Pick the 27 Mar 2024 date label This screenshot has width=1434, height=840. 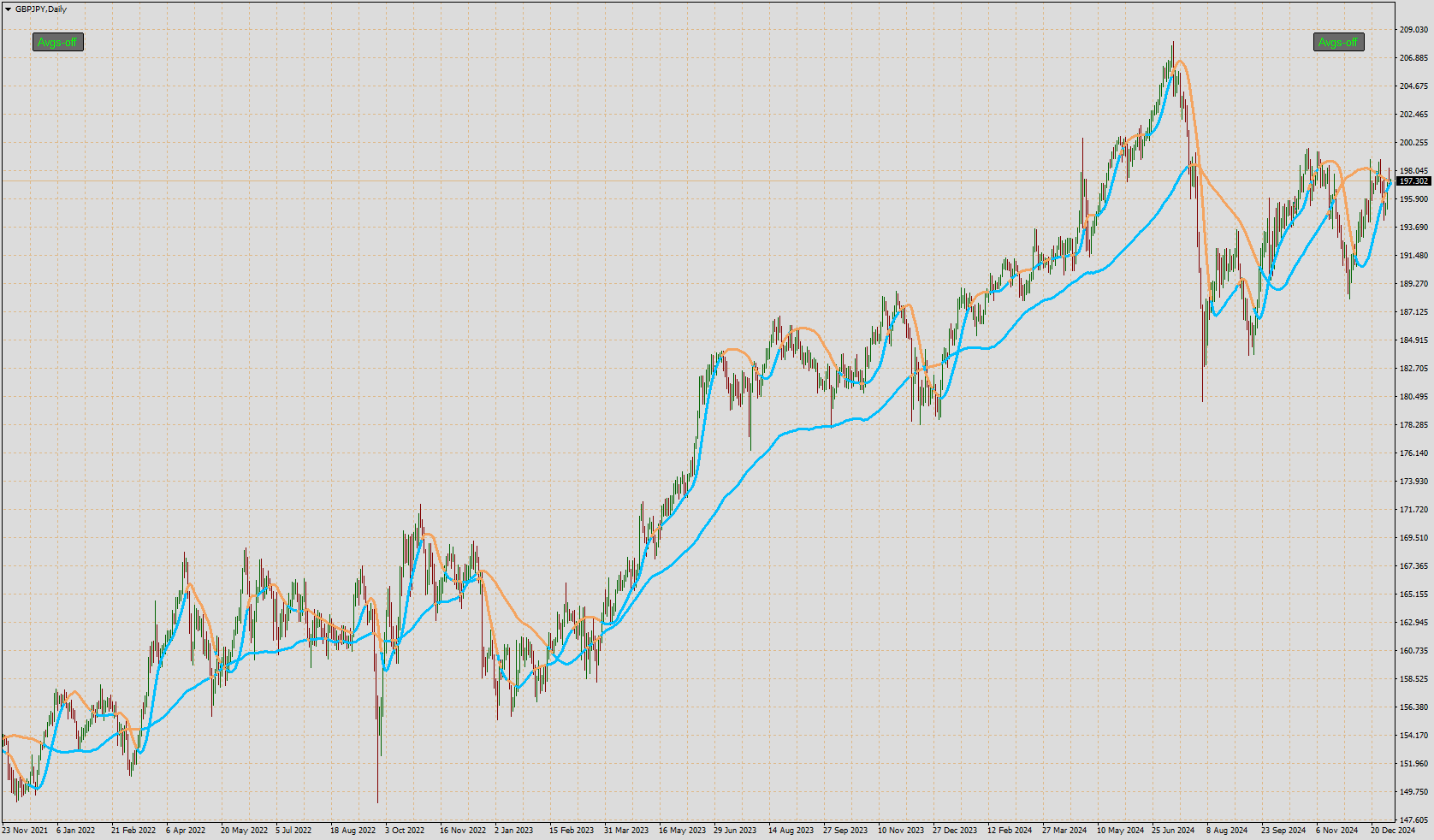1064,831
